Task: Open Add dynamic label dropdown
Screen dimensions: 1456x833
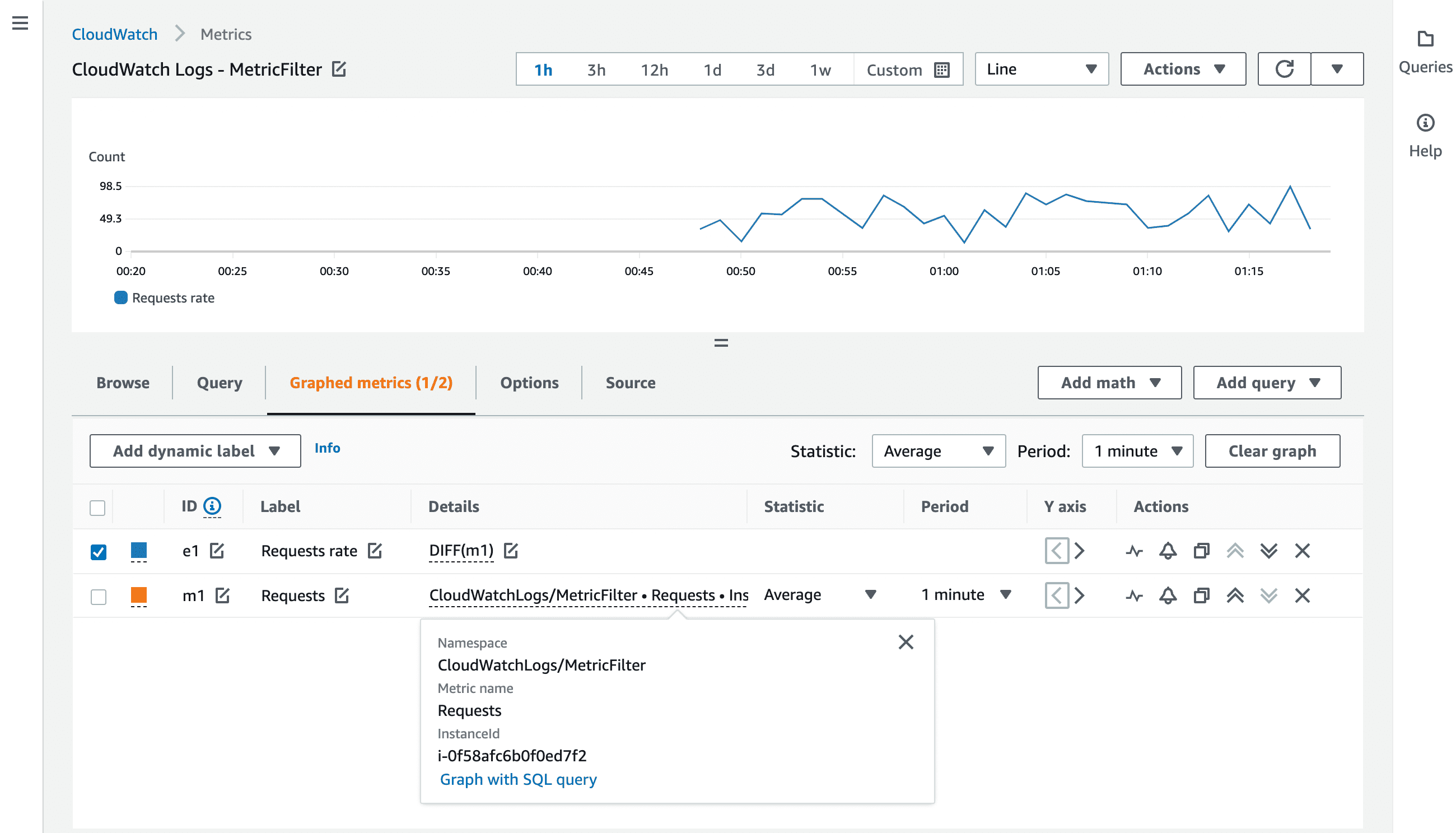Action: point(195,451)
